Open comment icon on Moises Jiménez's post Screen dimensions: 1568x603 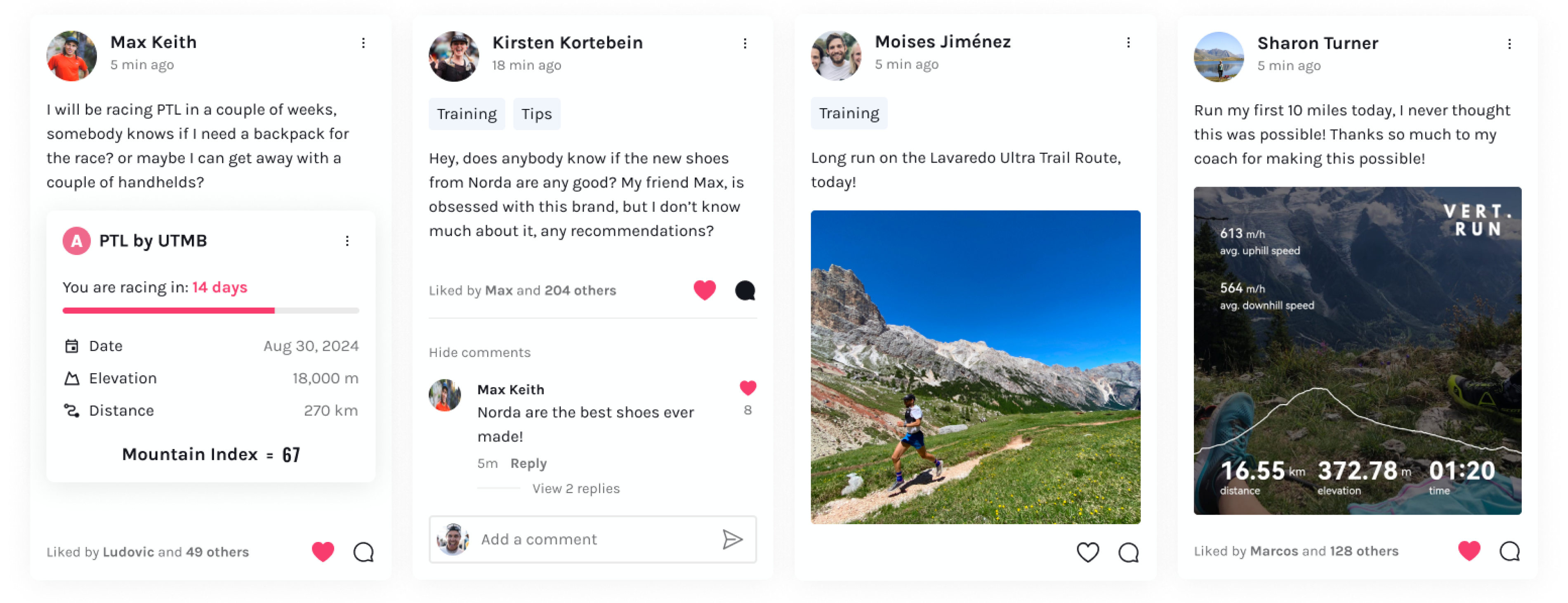point(1128,552)
